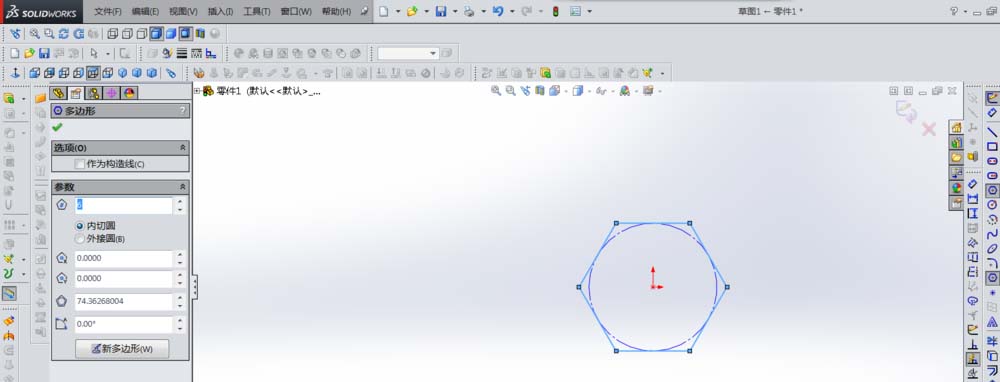
Task: Select the Rectangle tool in the right toolbar
Action: pyautogui.click(x=992, y=147)
